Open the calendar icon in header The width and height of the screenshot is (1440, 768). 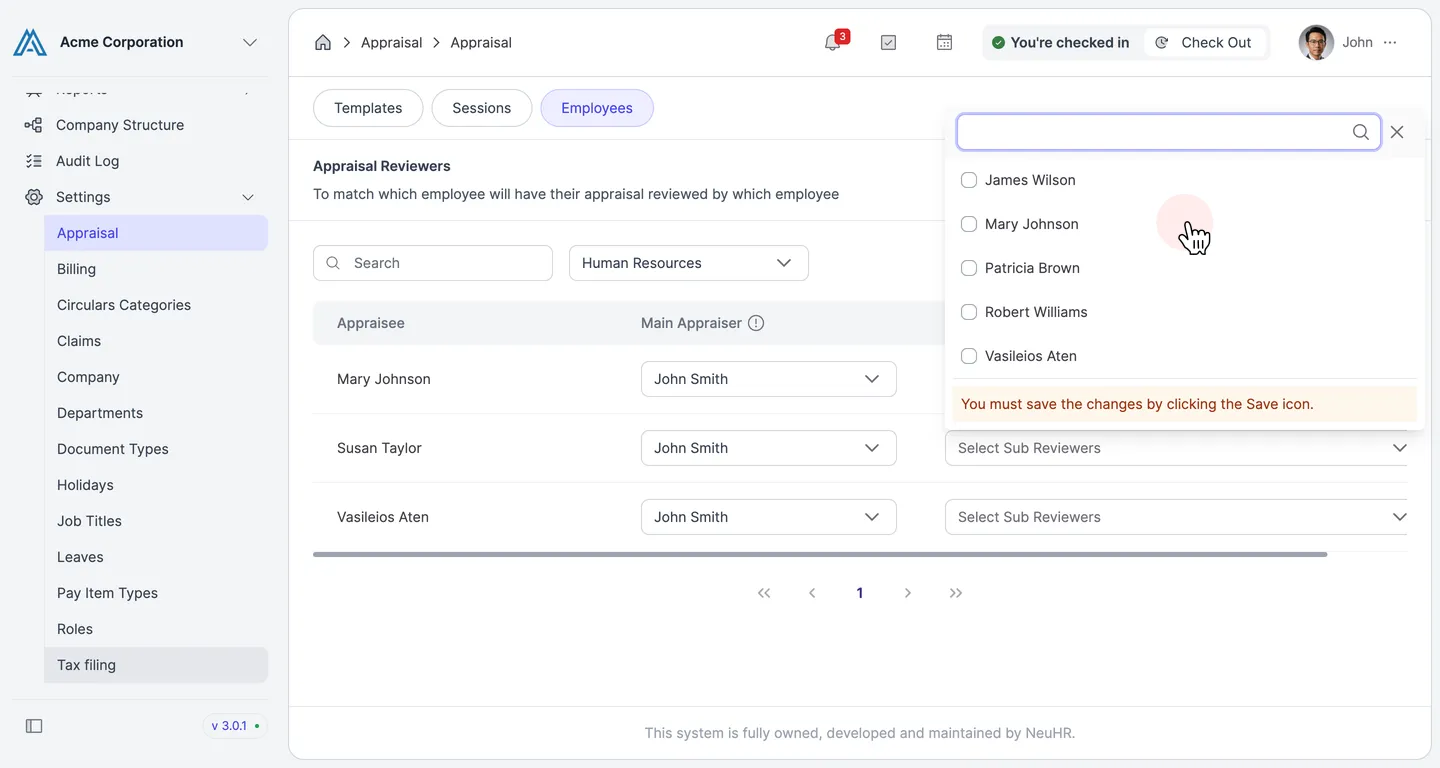tap(944, 42)
